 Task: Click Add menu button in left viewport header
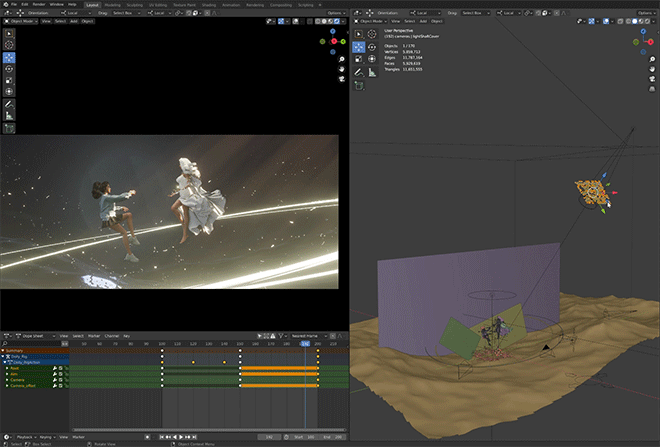pos(74,21)
